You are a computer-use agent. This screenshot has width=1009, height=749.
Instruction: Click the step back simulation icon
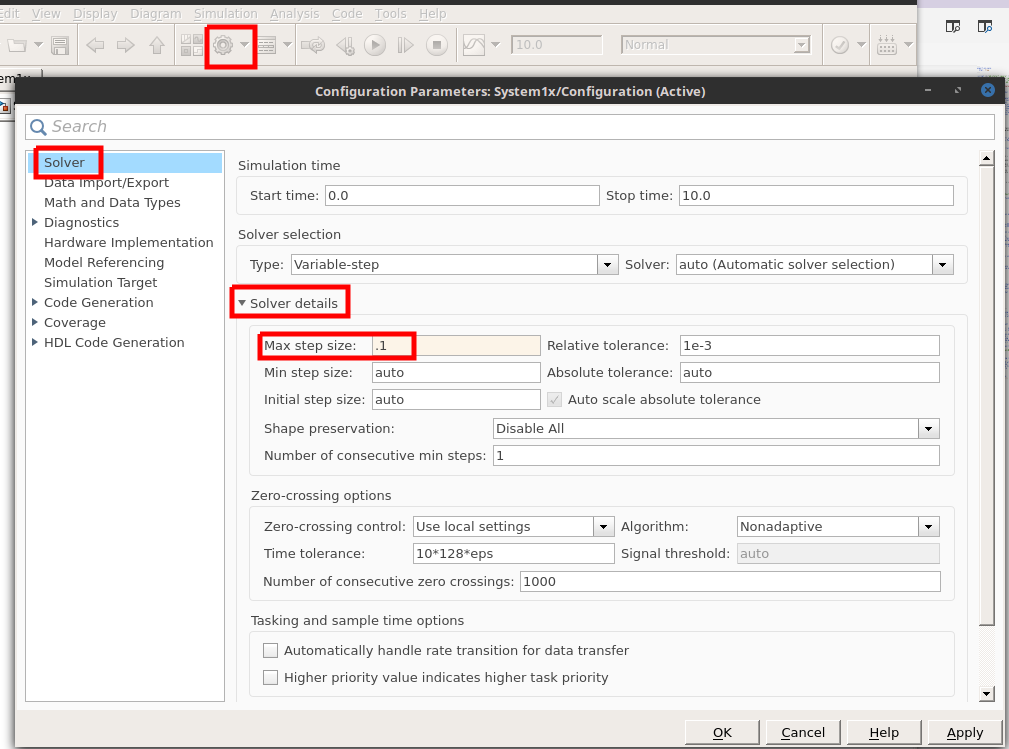(x=346, y=45)
